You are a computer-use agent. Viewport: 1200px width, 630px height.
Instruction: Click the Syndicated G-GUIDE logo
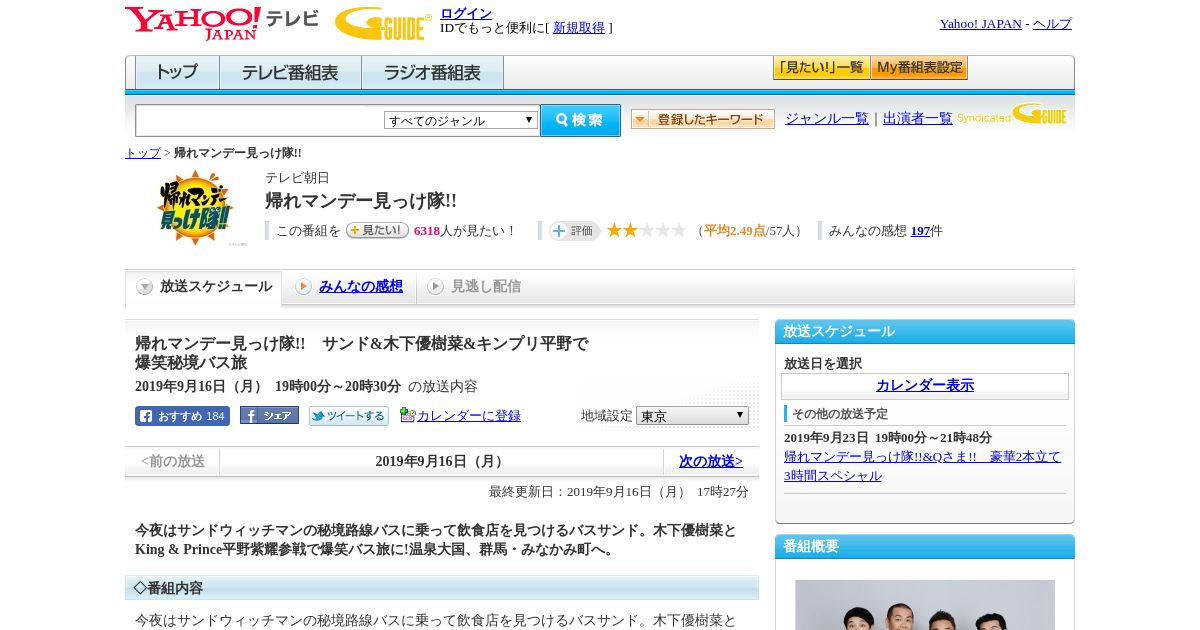point(1011,114)
